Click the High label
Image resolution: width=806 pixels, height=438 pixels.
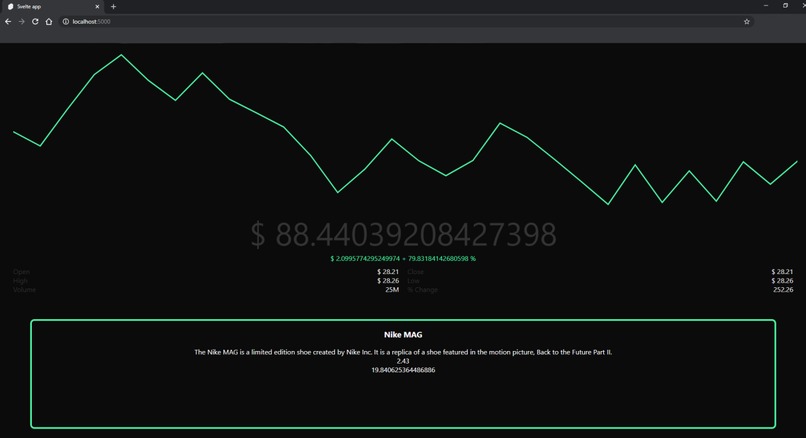pyautogui.click(x=21, y=281)
